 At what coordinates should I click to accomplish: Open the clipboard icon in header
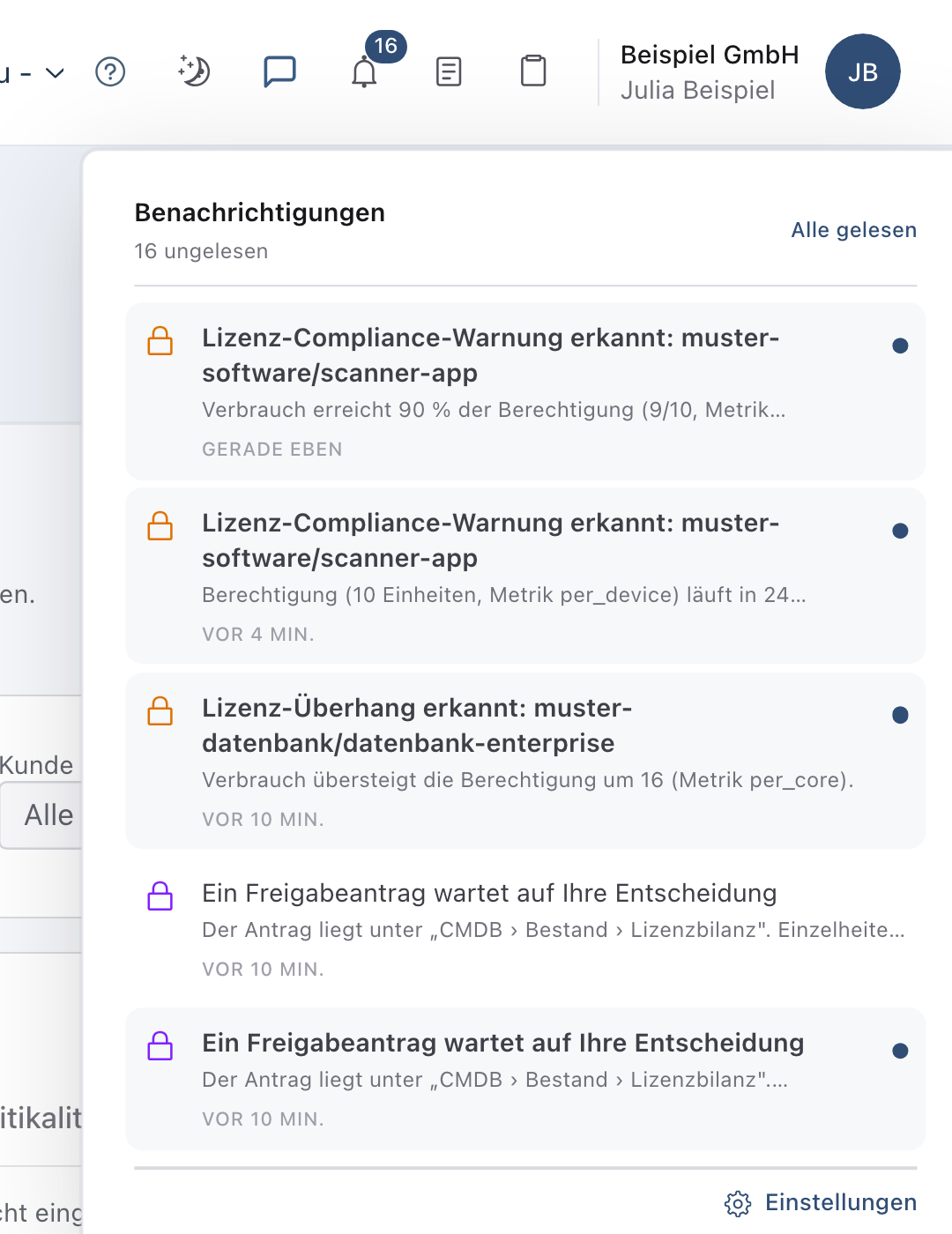point(533,71)
